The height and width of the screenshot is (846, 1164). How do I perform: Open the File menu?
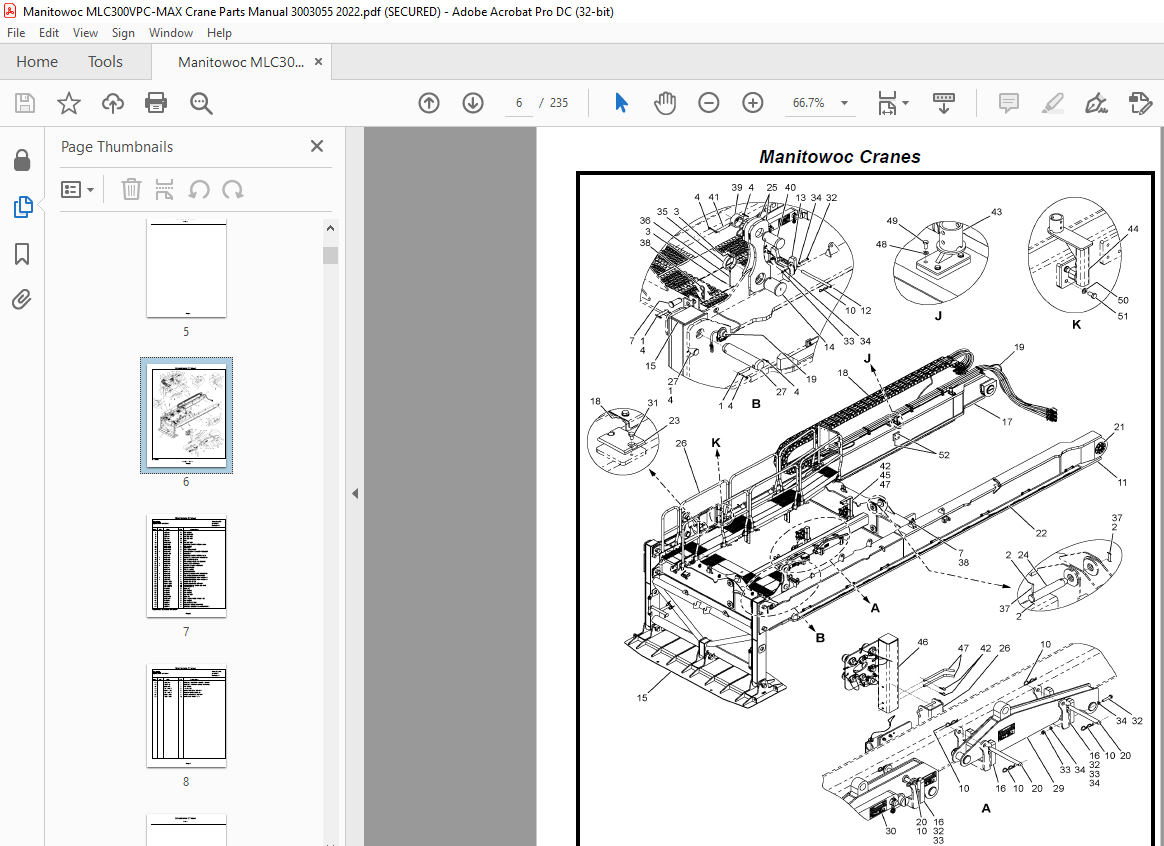click(16, 33)
